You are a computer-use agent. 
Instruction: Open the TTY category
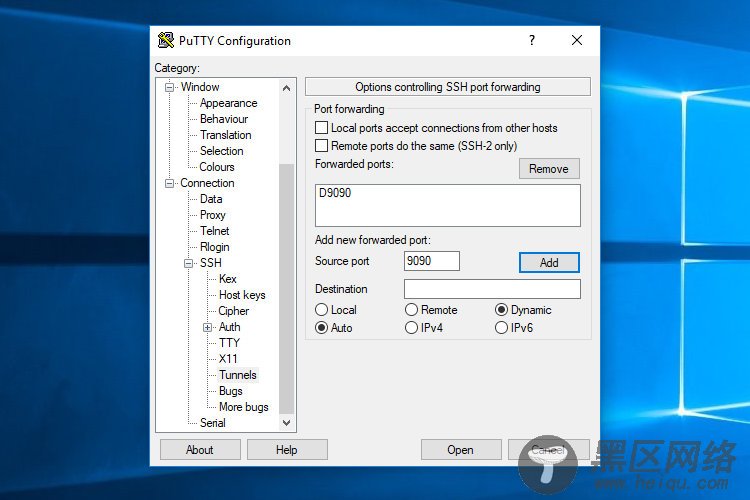[x=229, y=343]
